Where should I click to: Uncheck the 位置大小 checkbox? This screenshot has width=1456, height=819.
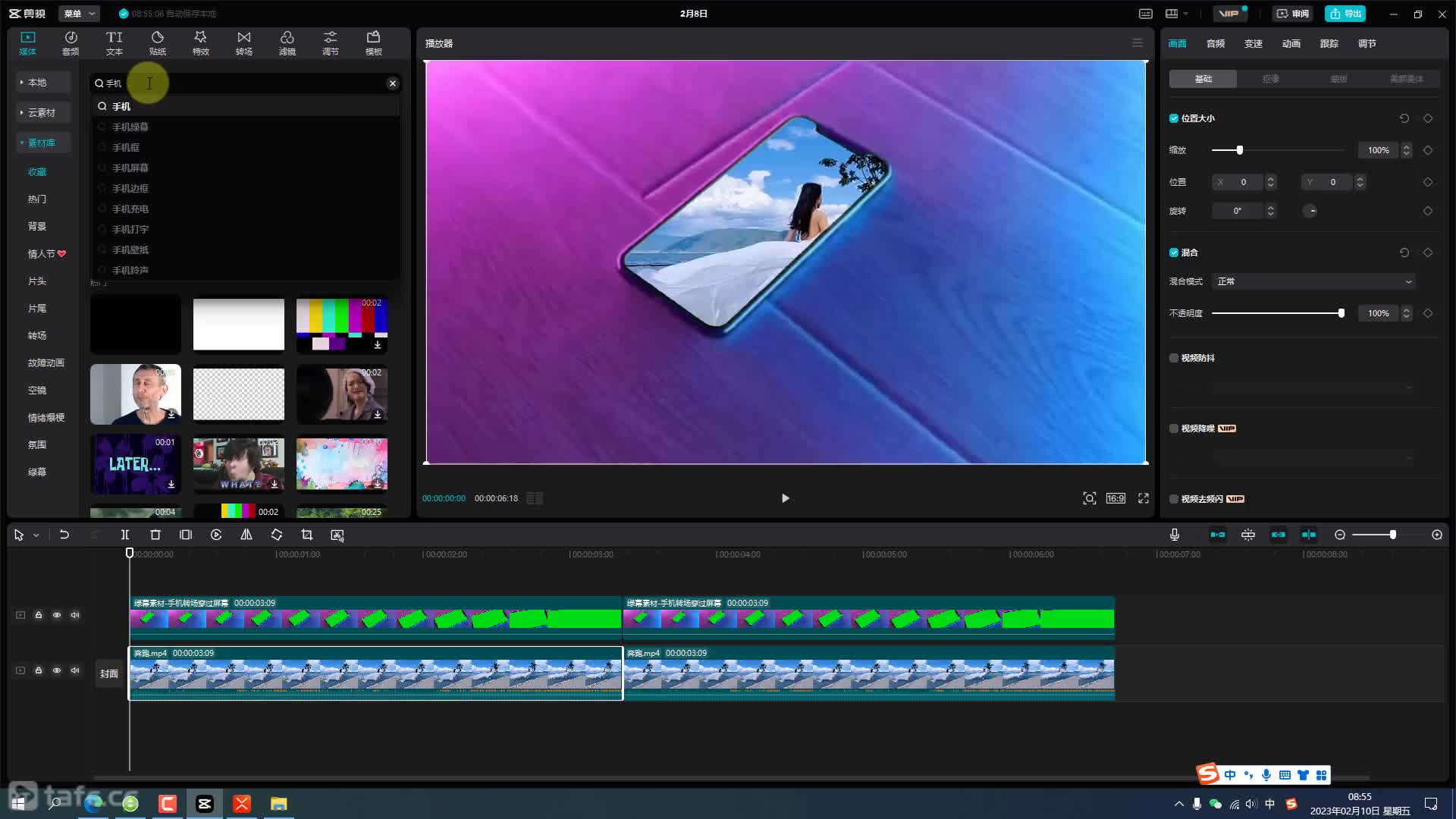click(1174, 118)
